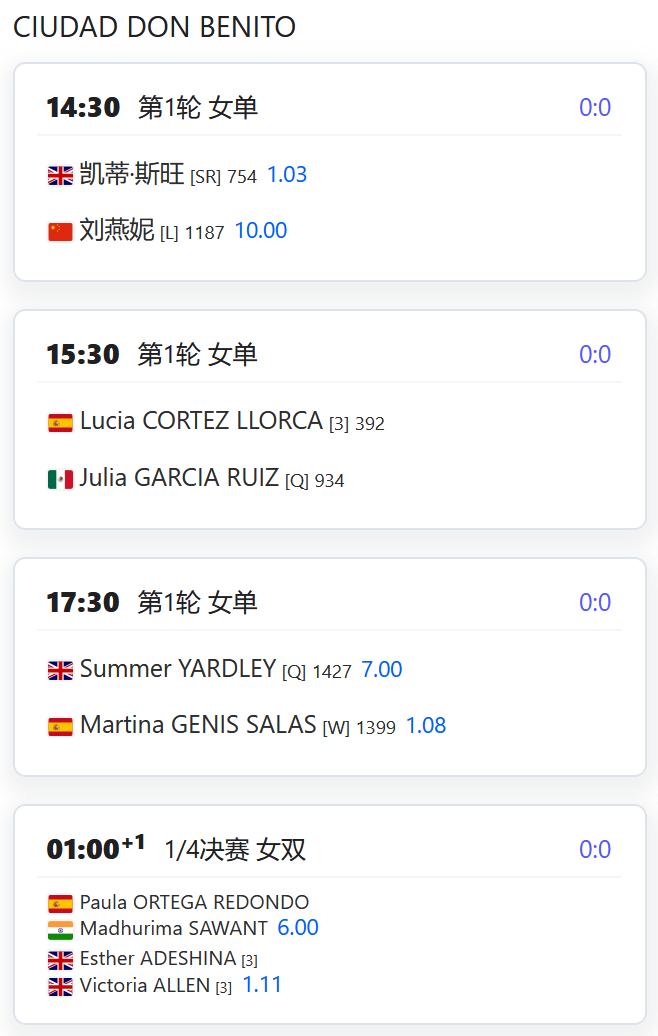The image size is (658, 1036).
Task: Click Mexico flag next to Julia GARCIA RUIZ
Action: [60, 479]
